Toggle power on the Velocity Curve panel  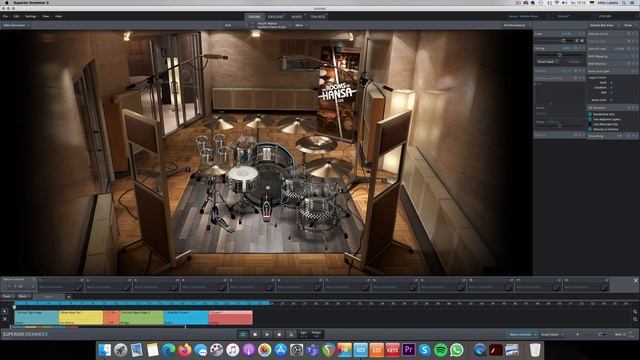[629, 34]
